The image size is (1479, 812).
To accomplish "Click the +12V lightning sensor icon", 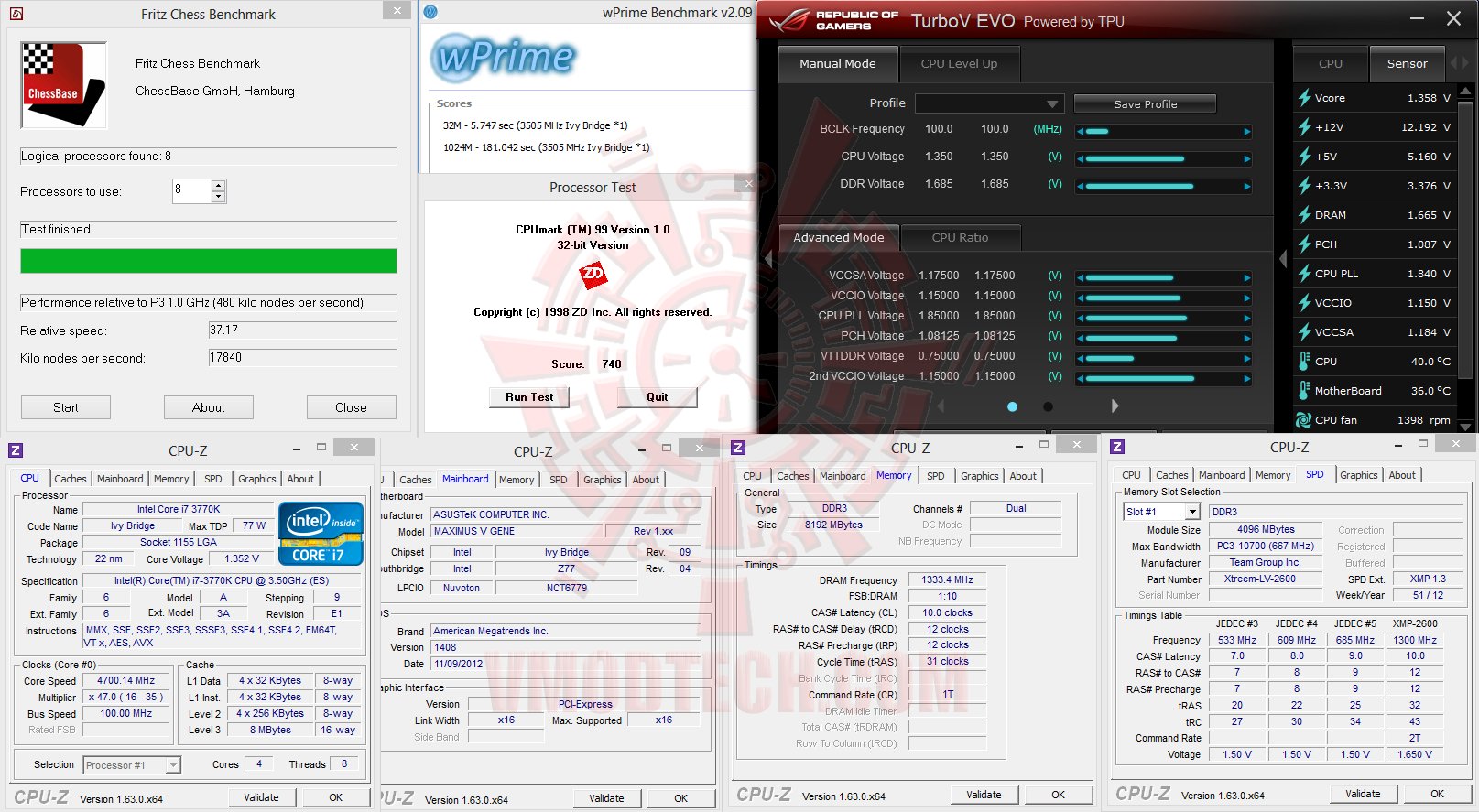I will (x=1304, y=127).
